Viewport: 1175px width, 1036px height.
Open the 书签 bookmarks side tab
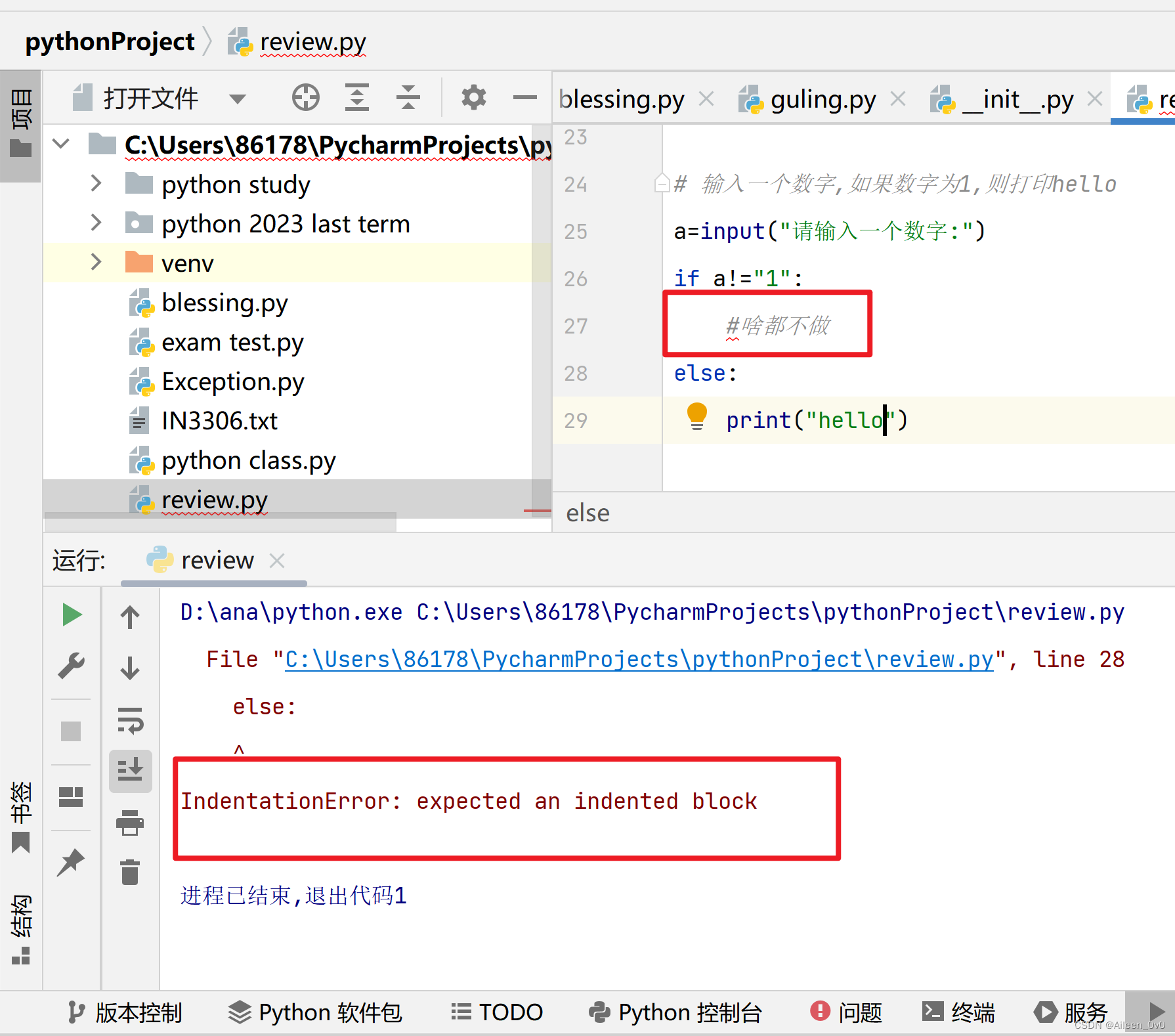pos(20,816)
